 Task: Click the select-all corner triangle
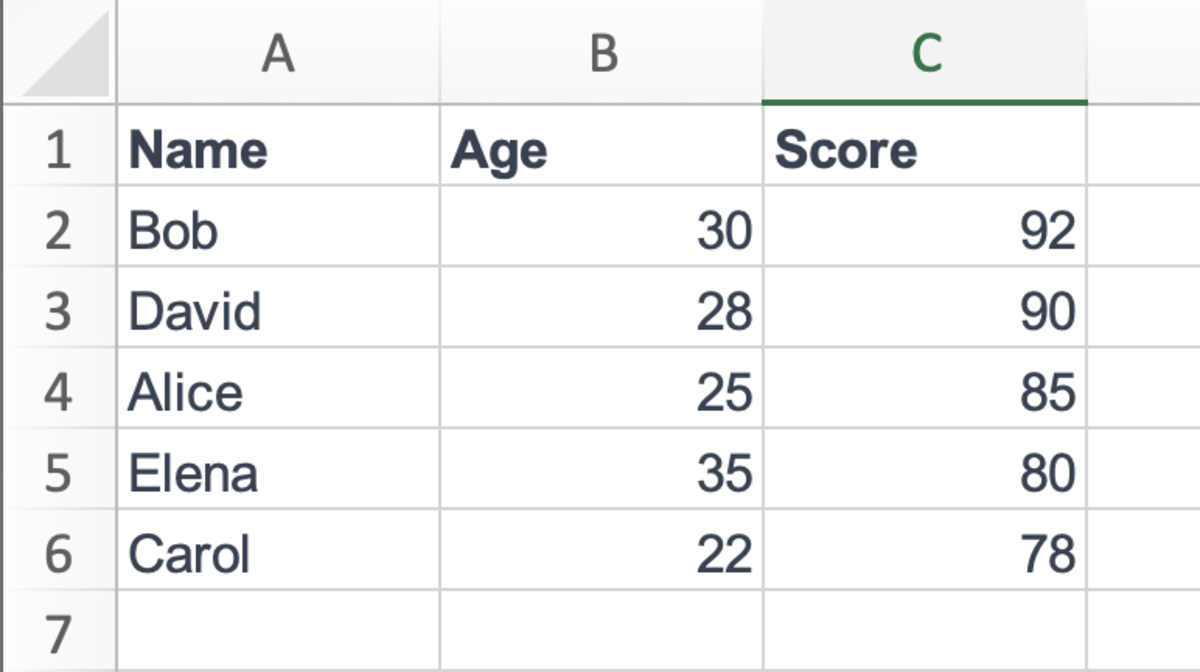click(60, 51)
